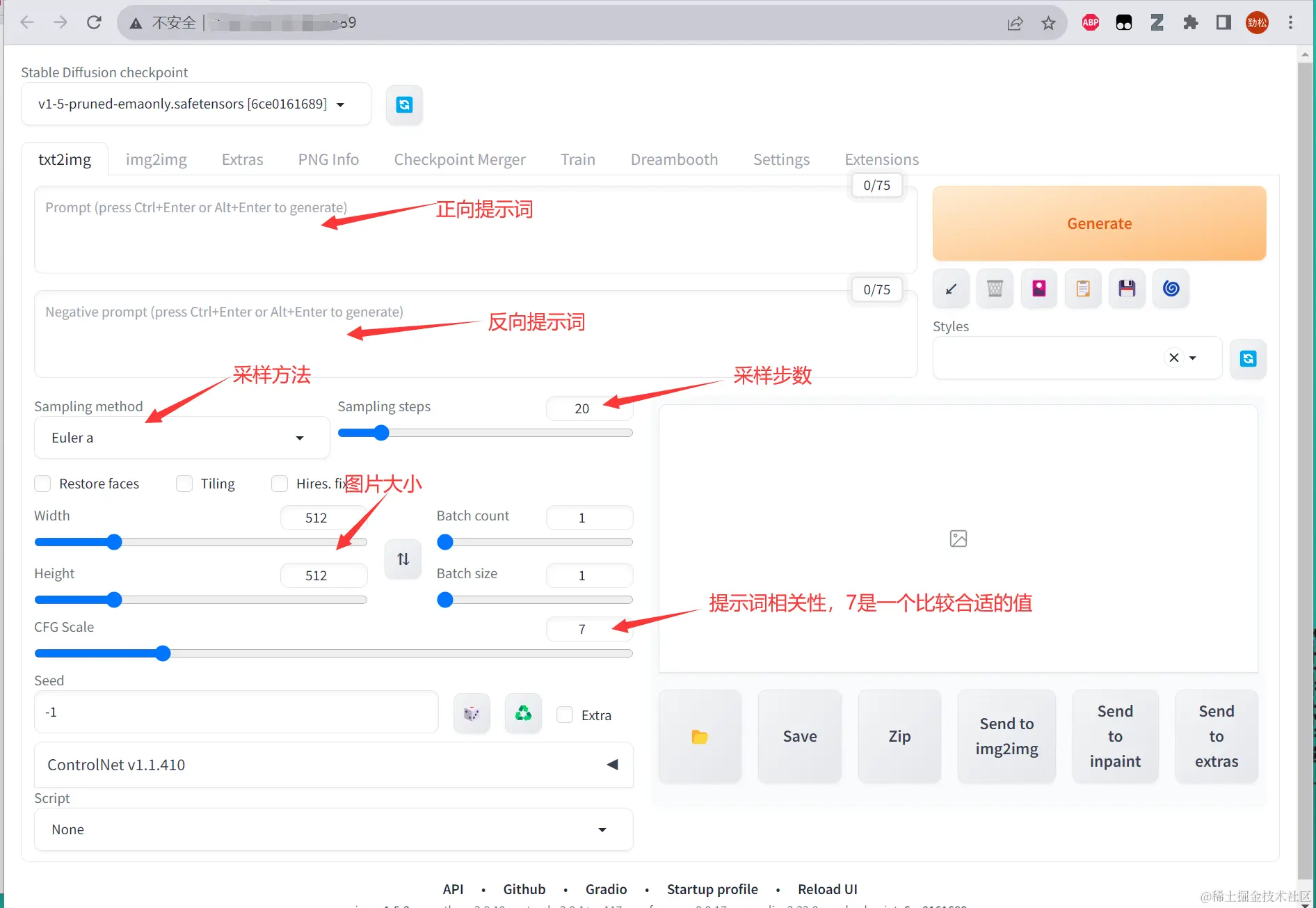Send the image to img2img
This screenshot has height=908, width=1316.
pos(1006,736)
